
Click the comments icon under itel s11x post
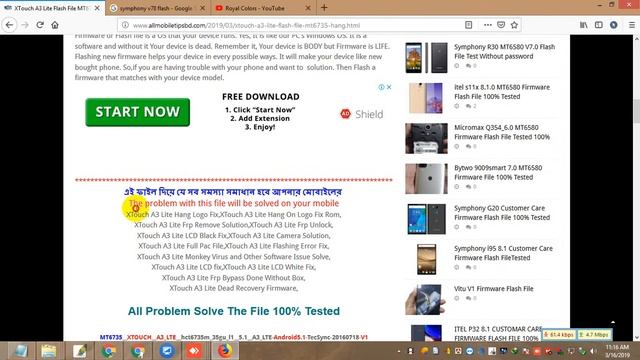(x=468, y=106)
